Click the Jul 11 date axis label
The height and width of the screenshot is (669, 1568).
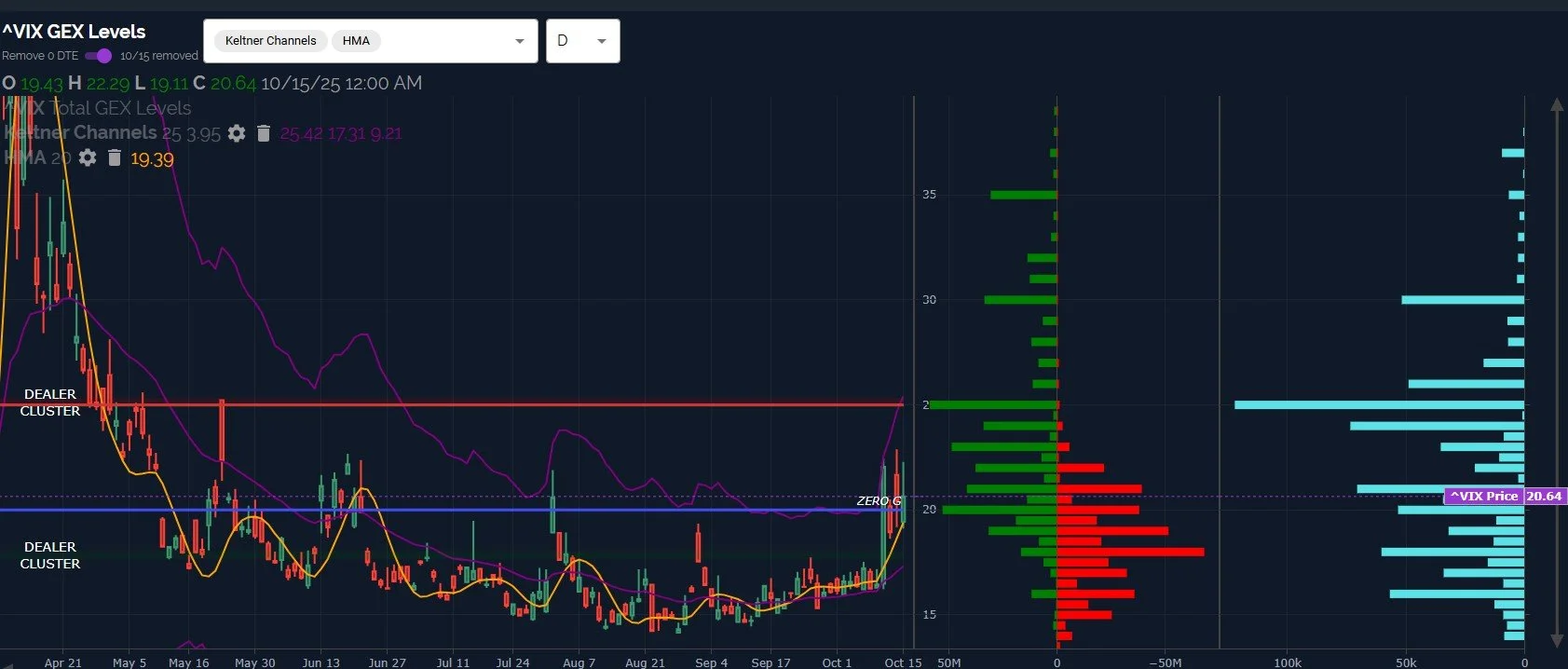coord(453,662)
